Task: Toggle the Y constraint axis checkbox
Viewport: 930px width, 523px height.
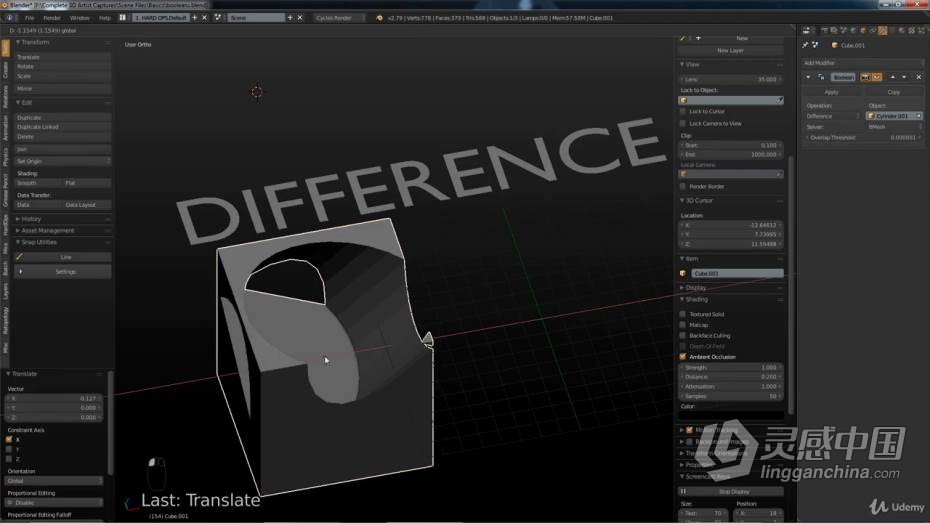Action: [9, 449]
